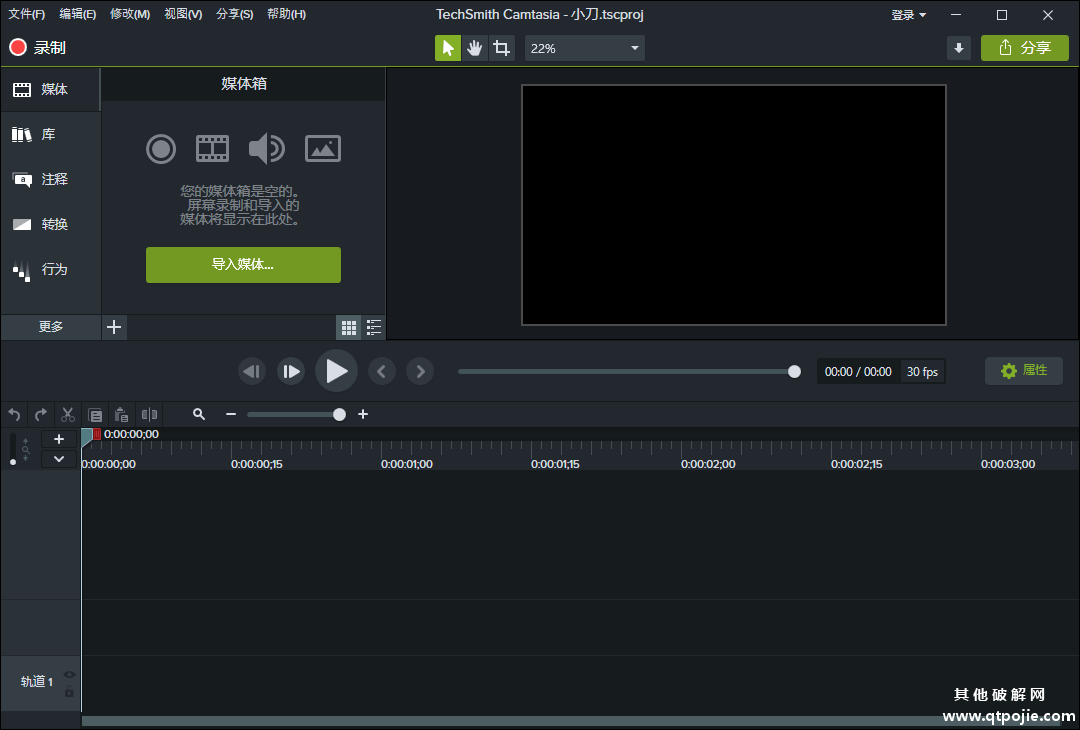Click the Split icon in timeline toolbar
Screen dimensions: 1080x730
click(x=149, y=415)
